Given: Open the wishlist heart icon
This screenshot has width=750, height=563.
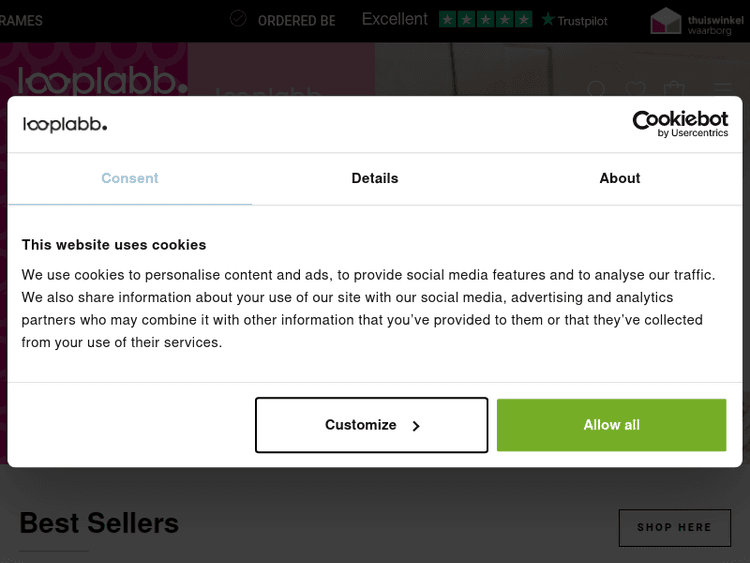Looking at the screenshot, I should [635, 90].
